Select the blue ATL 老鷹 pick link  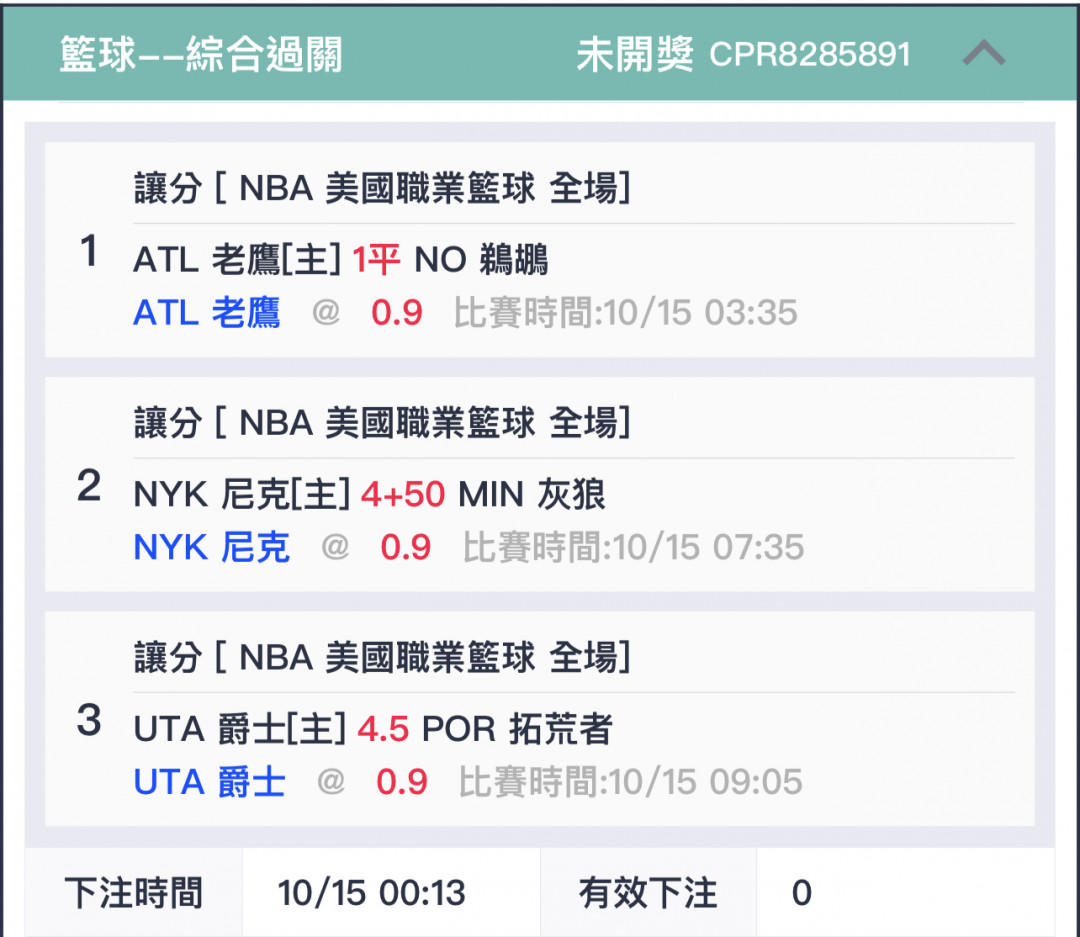207,312
